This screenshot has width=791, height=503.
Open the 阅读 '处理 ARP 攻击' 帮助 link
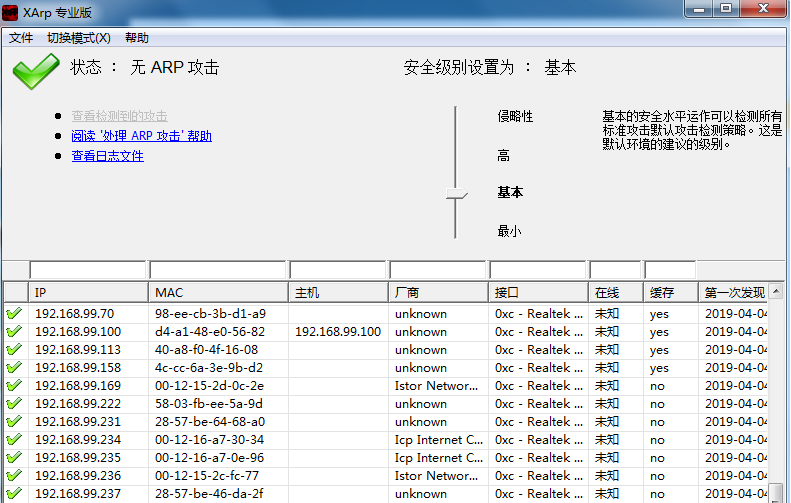[142, 136]
